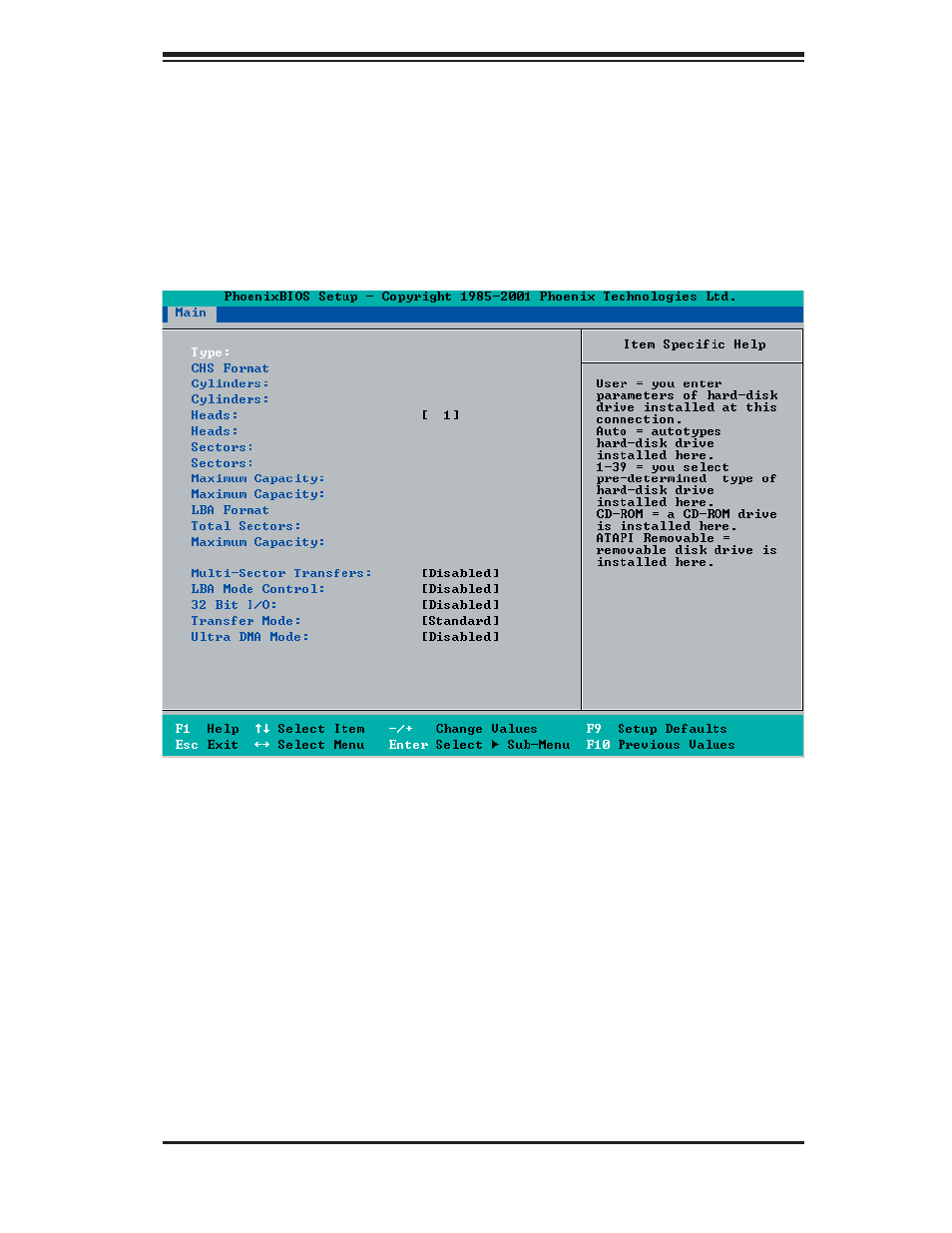Click -/+ Change Values in footer
952x1233 pixels.
[463, 729]
